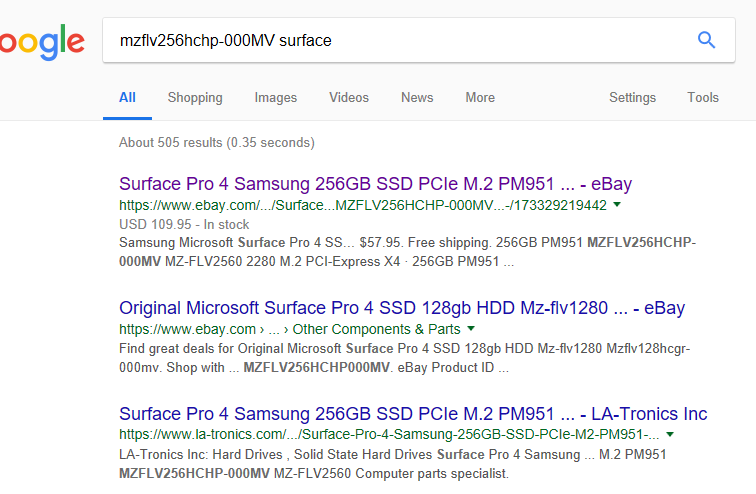
Task: Expand dropdown arrow beside ebay.com 173329219442 URL
Action: [x=617, y=205]
